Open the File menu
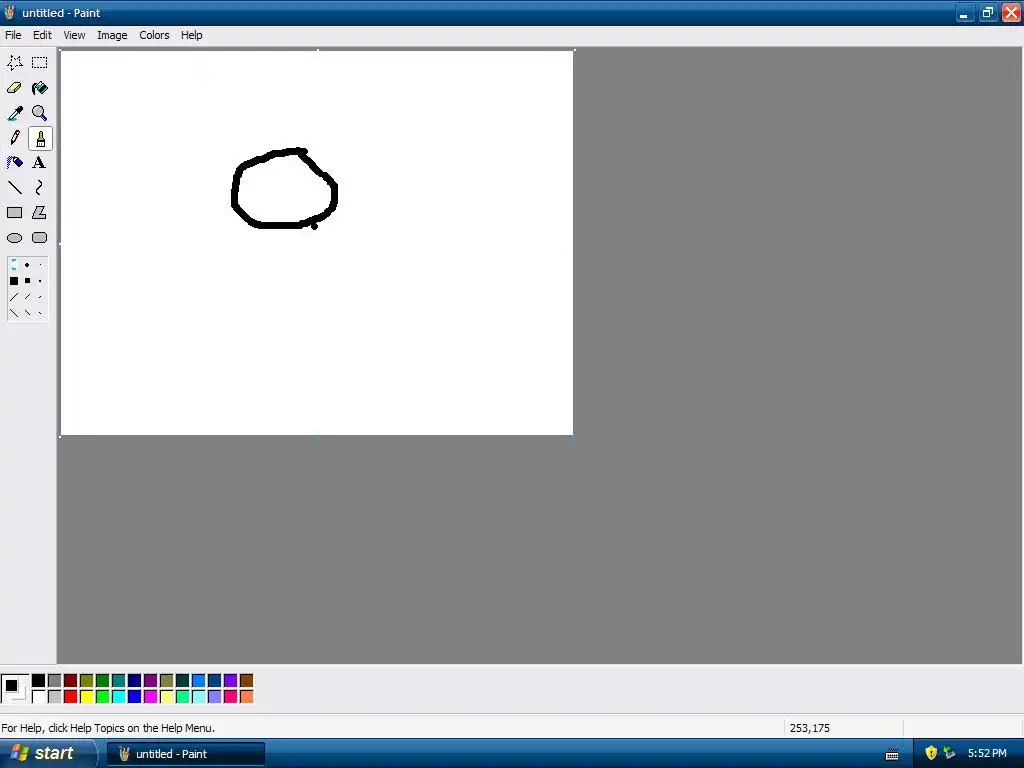 coord(13,35)
